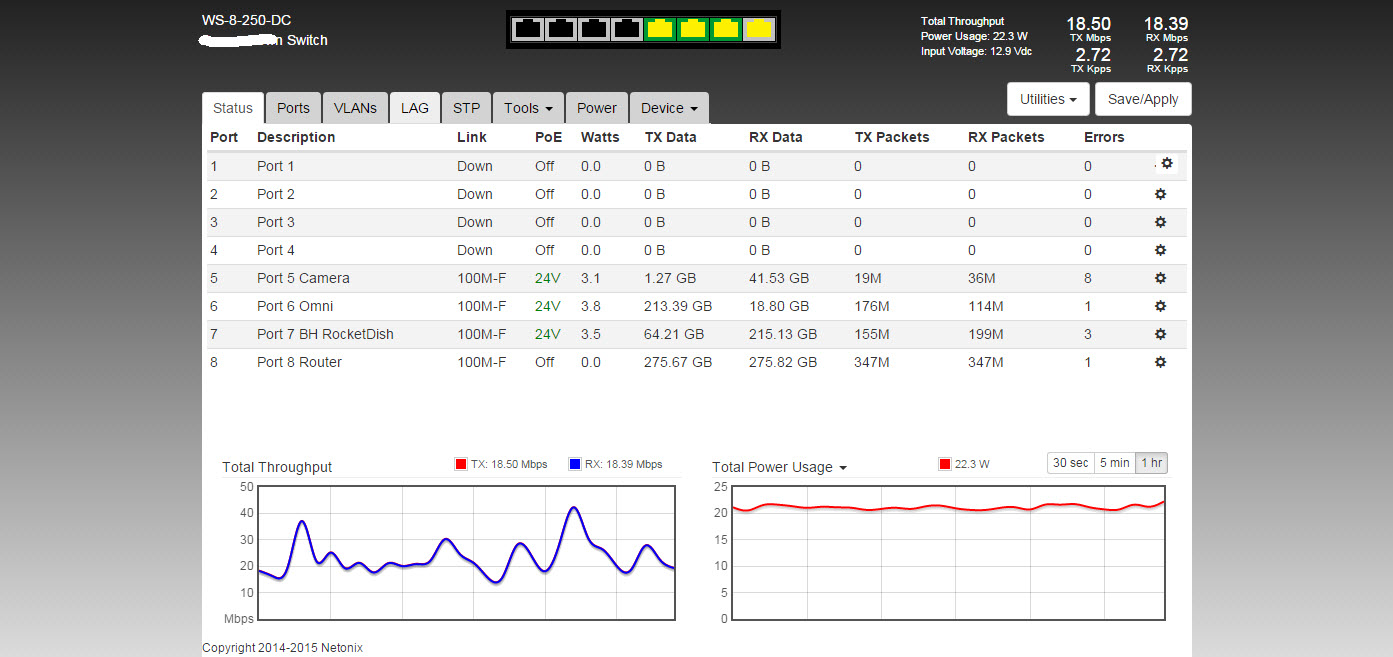The width and height of the screenshot is (1393, 657).
Task: Switch to the STP tab
Action: (x=466, y=108)
